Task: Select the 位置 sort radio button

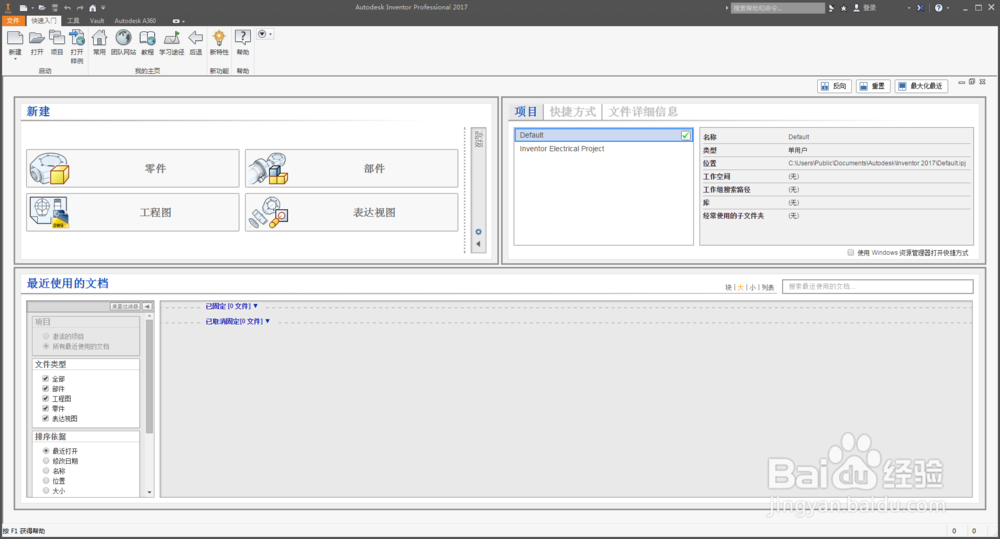Action: tap(46, 480)
